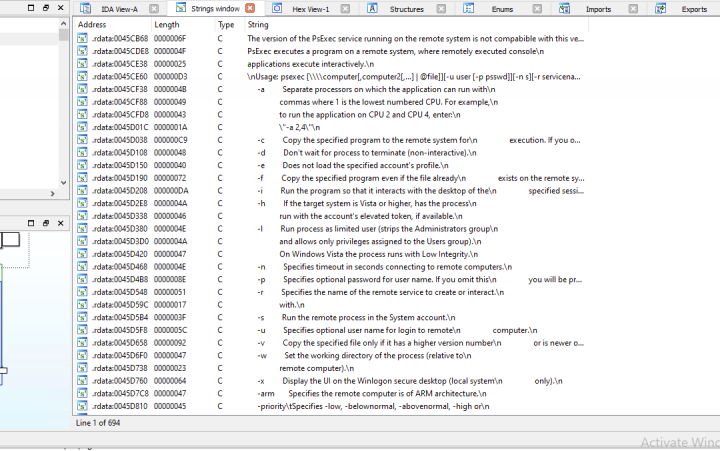Open the Enums tab
Screen dimensions: 720x451
point(502,9)
